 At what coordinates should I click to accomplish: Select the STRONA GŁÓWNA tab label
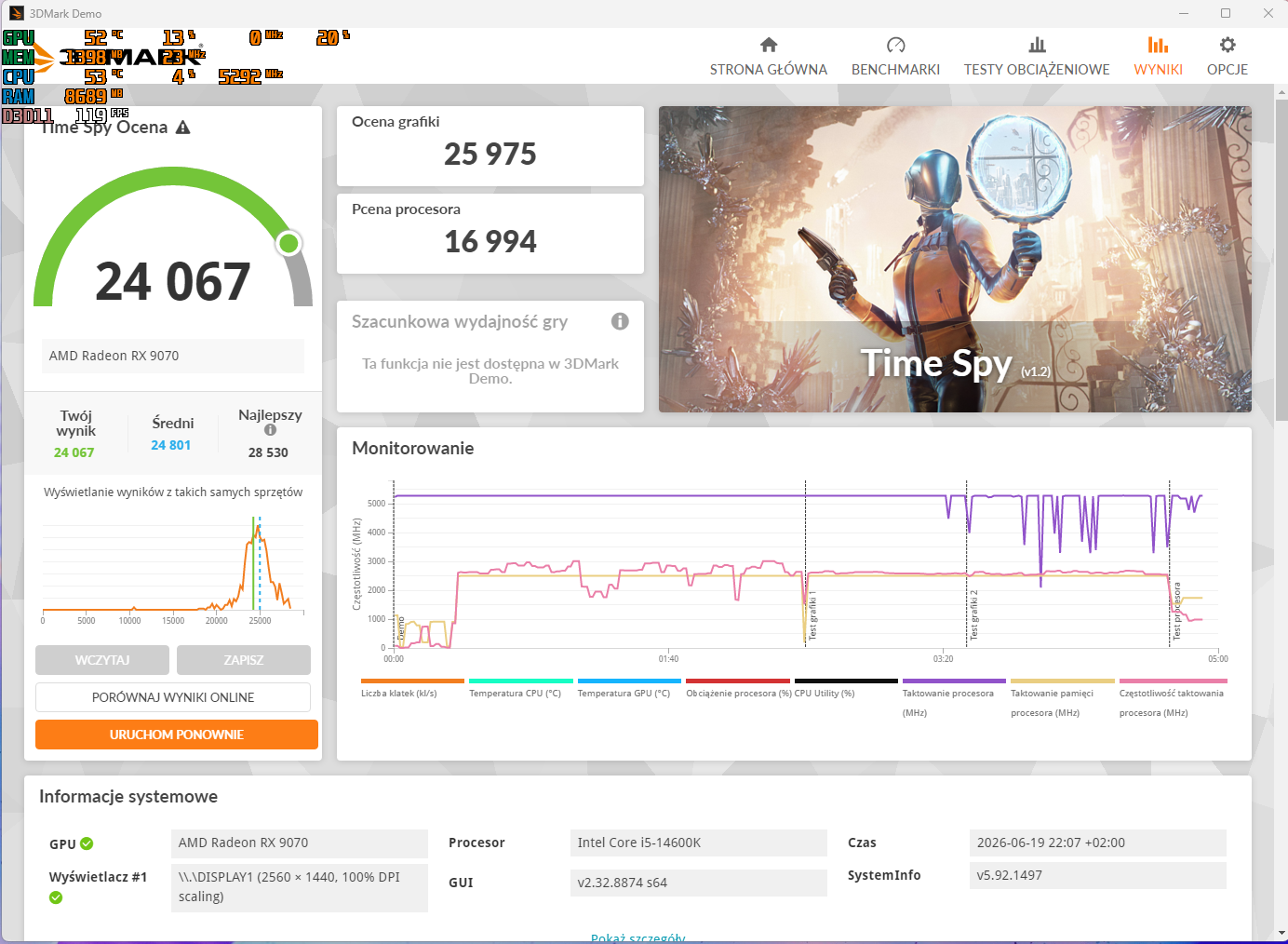(769, 70)
